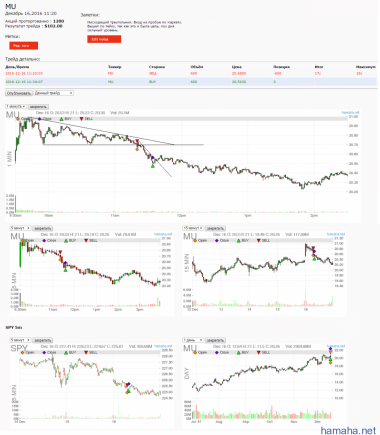The height and width of the screenshot is (435, 380).
Task: Click 'закрепить' button above the SPY chart
Action: point(43,340)
